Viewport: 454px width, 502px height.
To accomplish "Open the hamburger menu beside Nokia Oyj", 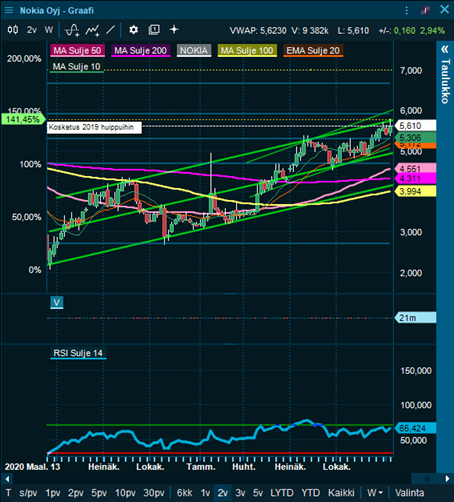I will [x=9, y=10].
